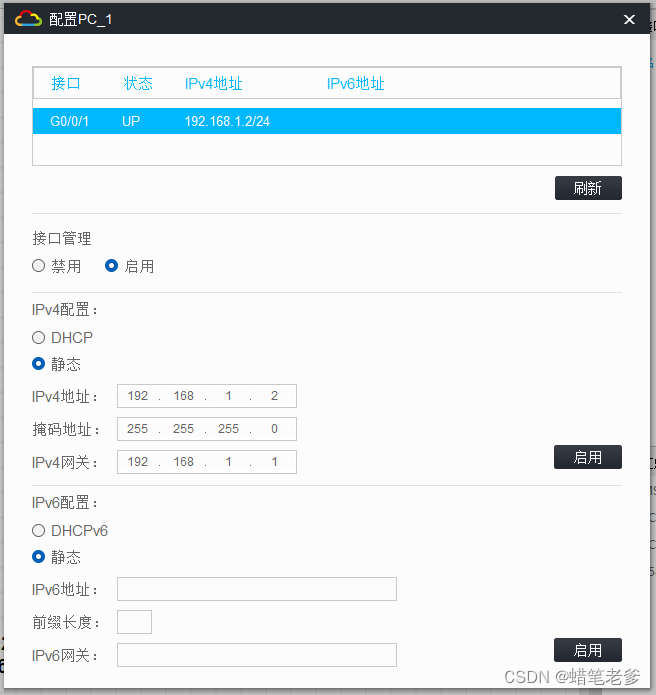Click last octet 1 of IPv4网关
Screen dimensions: 656x695
(274, 462)
